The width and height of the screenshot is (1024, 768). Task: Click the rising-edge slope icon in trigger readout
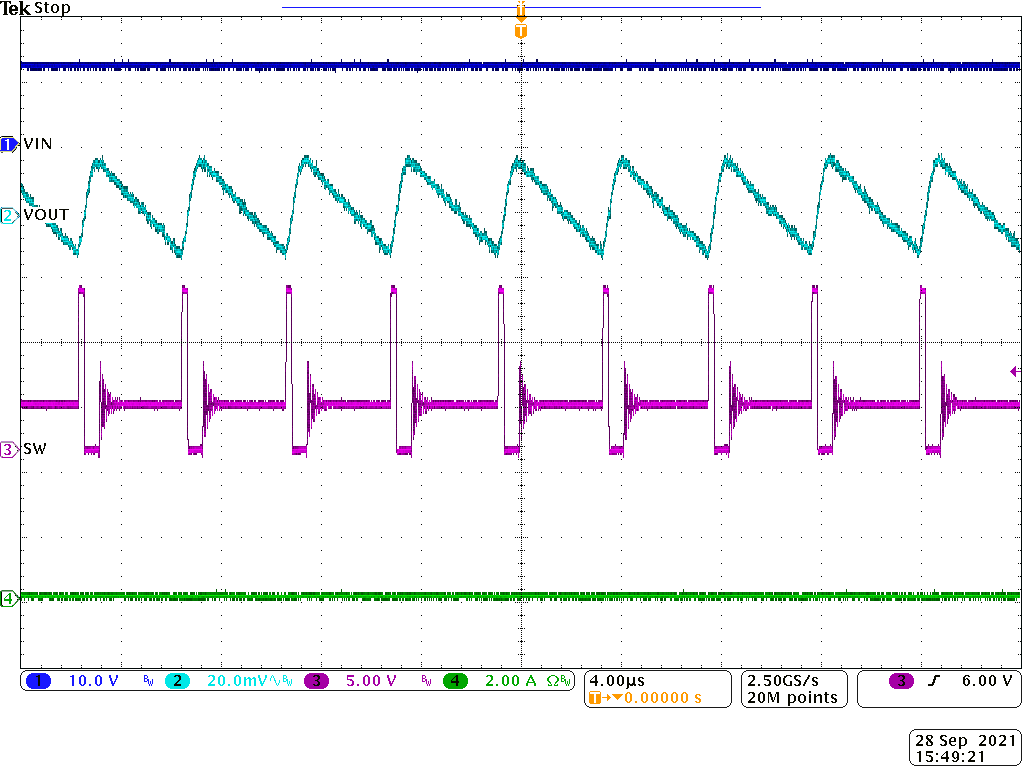(x=935, y=681)
